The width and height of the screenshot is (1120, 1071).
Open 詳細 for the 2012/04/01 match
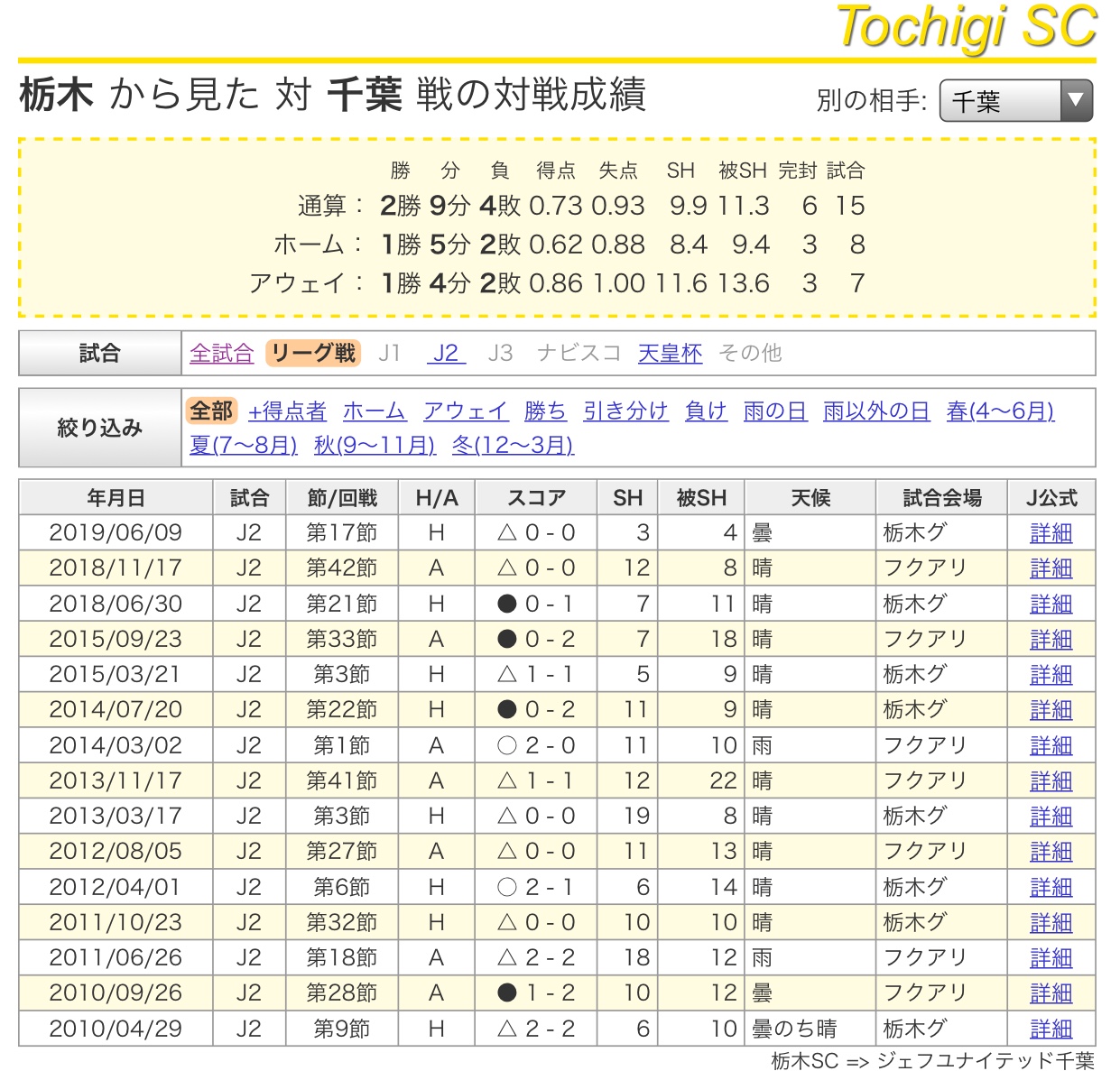pos(1051,888)
